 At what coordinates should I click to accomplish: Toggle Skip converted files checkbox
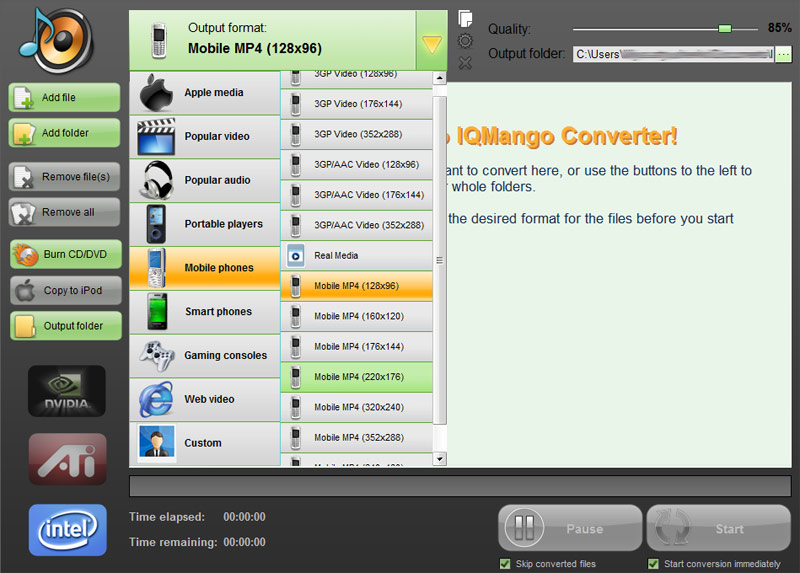(505, 564)
